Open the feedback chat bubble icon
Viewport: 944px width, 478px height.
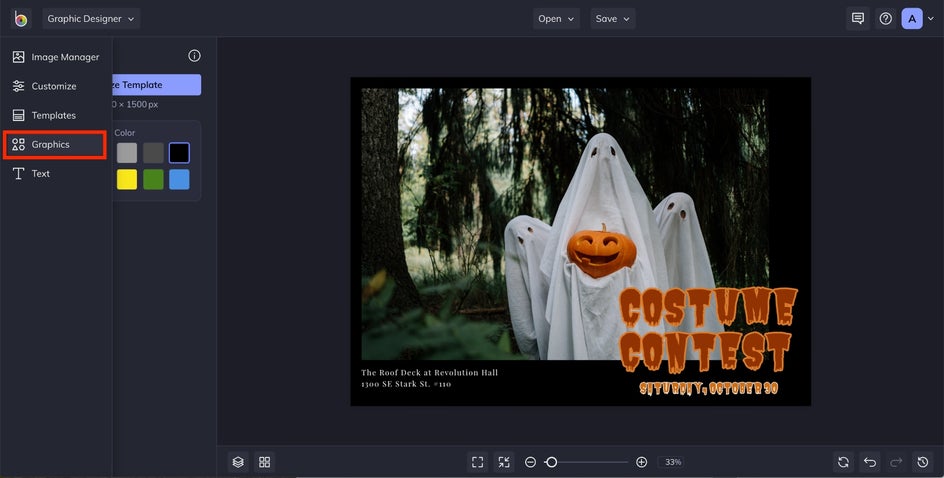point(857,18)
